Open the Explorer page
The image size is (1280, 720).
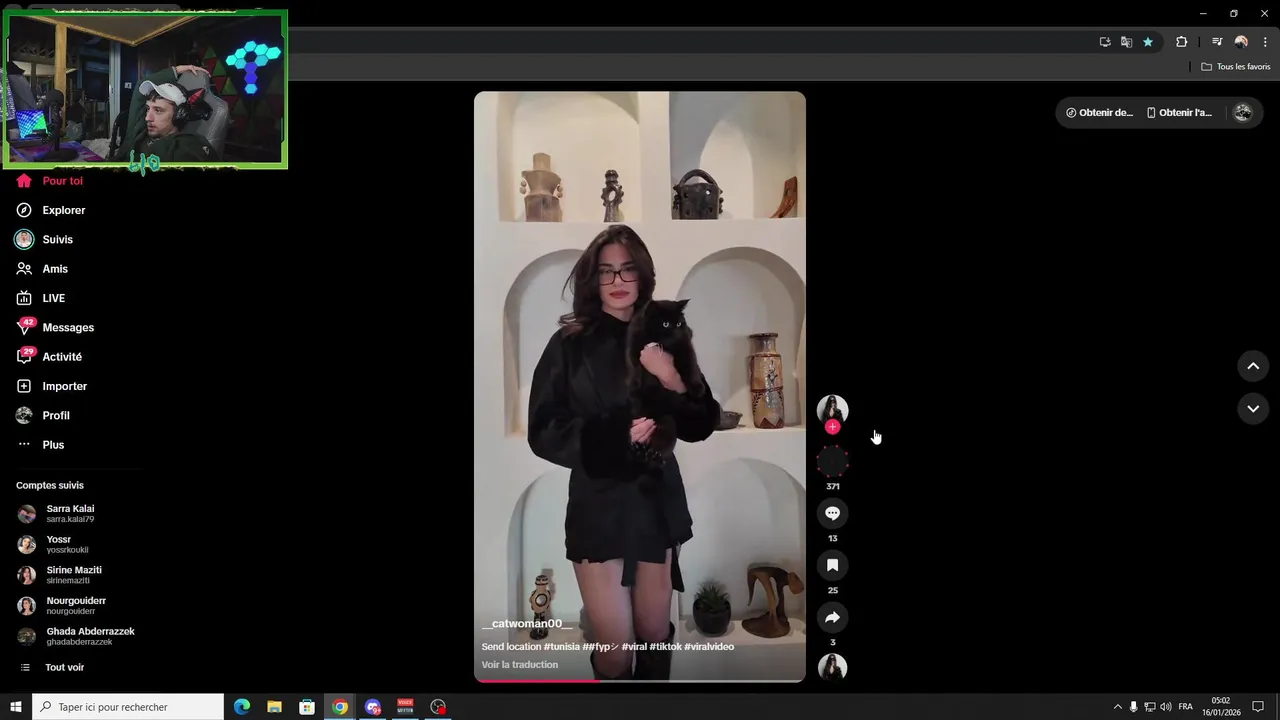pos(63,210)
